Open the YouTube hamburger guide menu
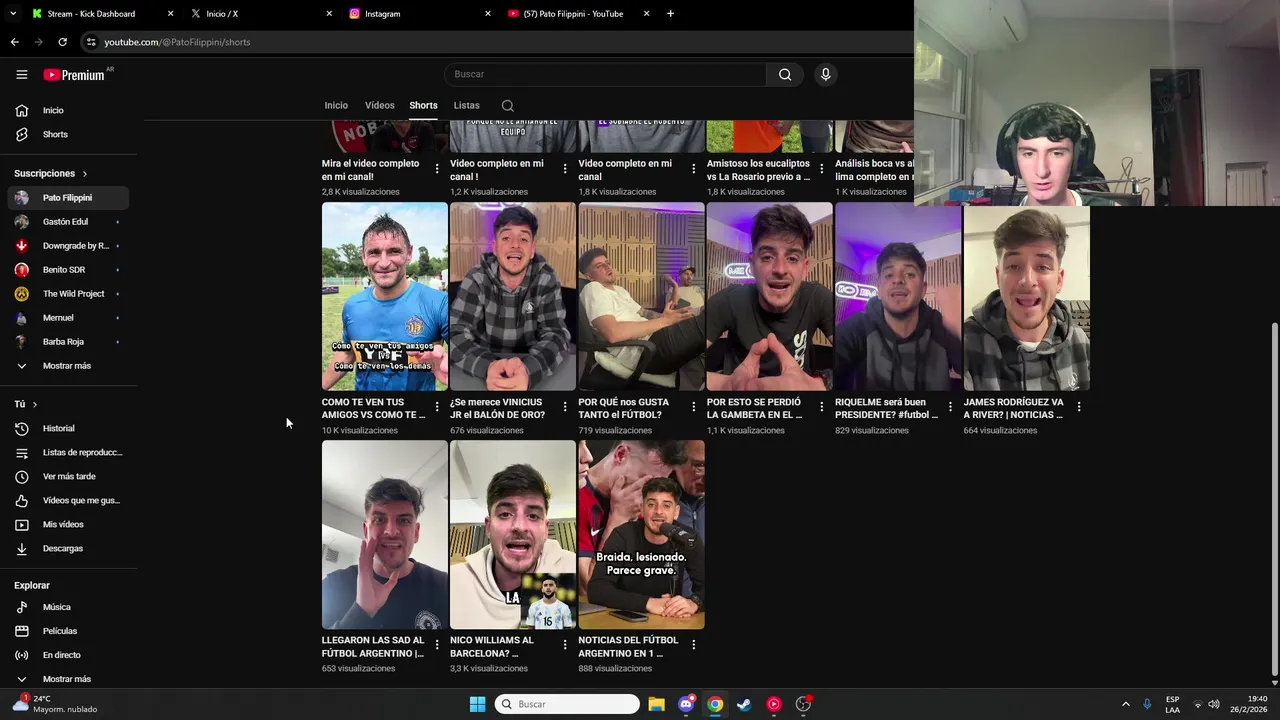The height and width of the screenshot is (720, 1280). pyautogui.click(x=21, y=74)
